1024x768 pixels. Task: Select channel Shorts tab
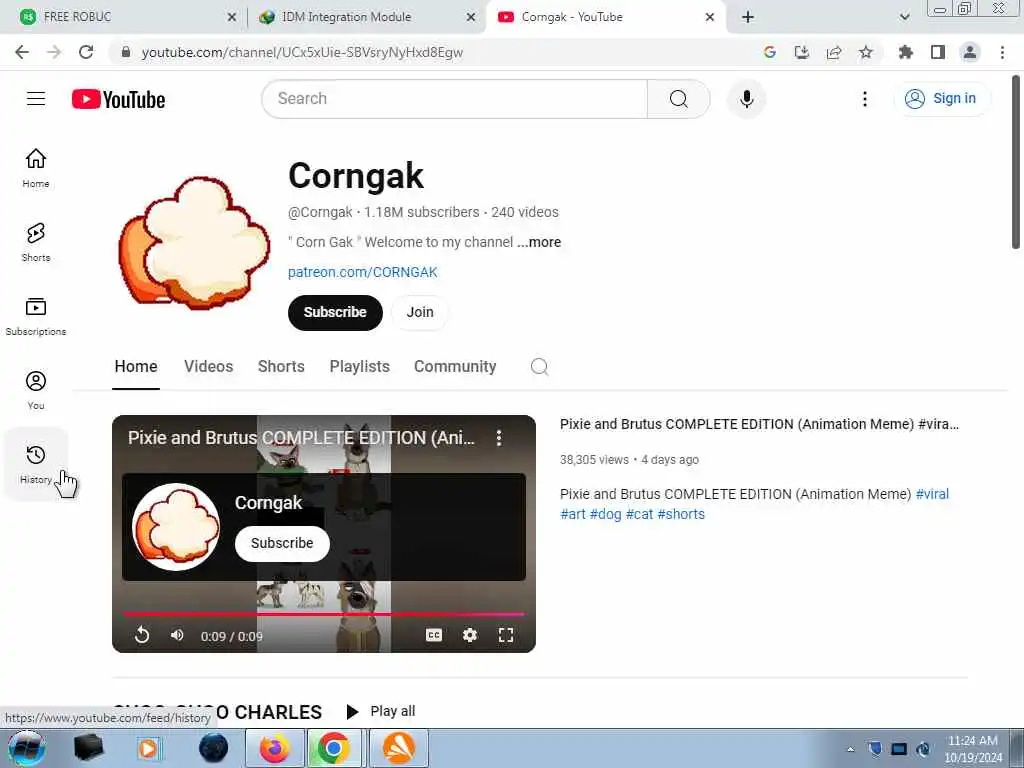pyautogui.click(x=281, y=366)
